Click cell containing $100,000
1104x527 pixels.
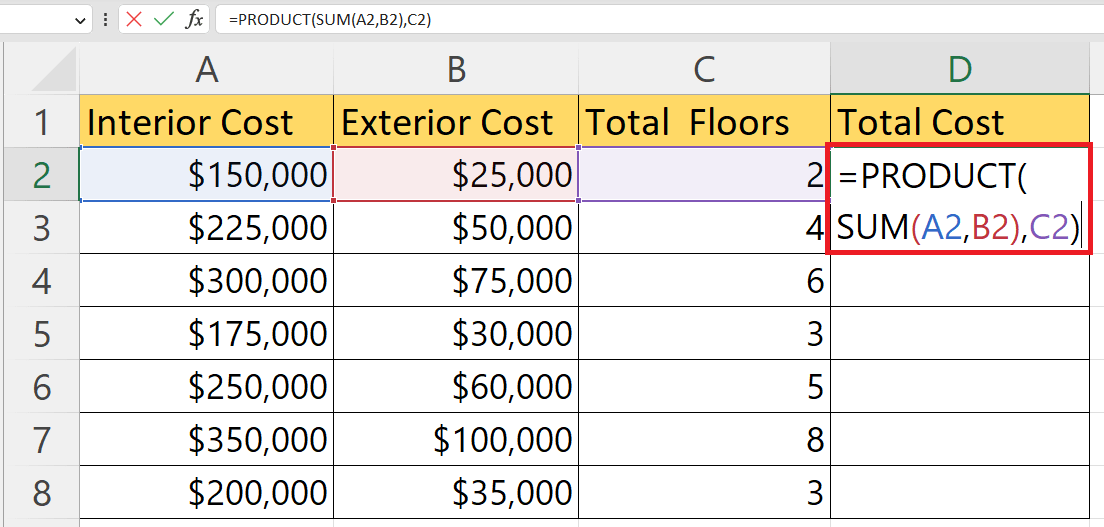(x=456, y=439)
